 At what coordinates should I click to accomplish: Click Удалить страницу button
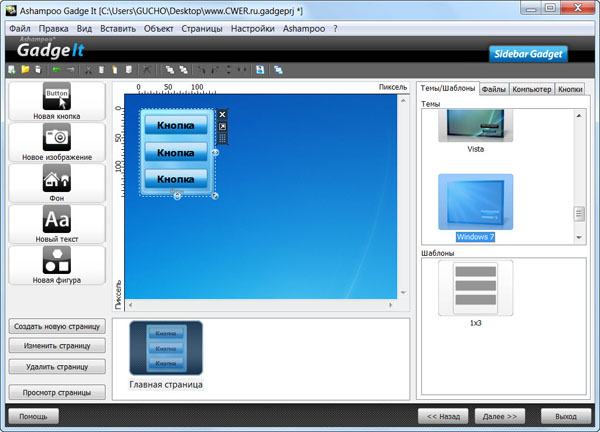(57, 367)
